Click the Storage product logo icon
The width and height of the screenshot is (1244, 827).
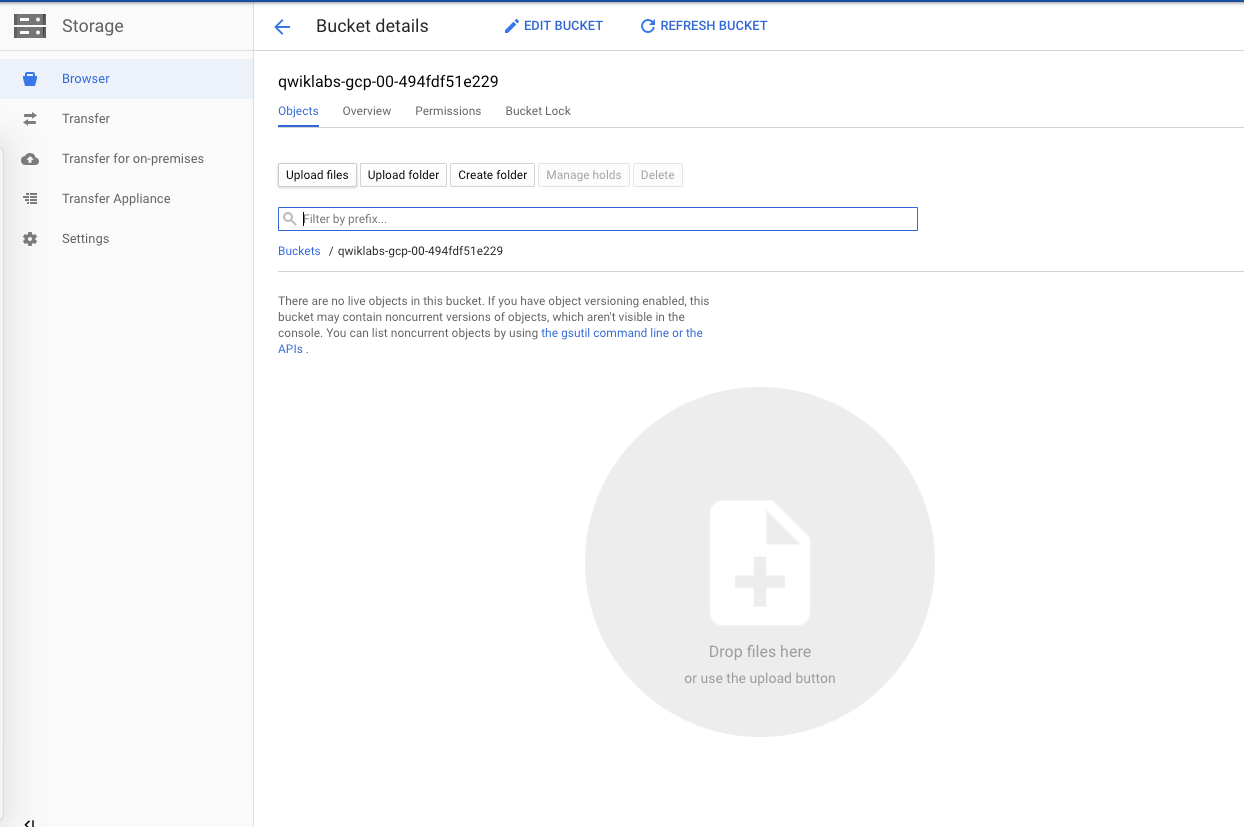coord(30,26)
